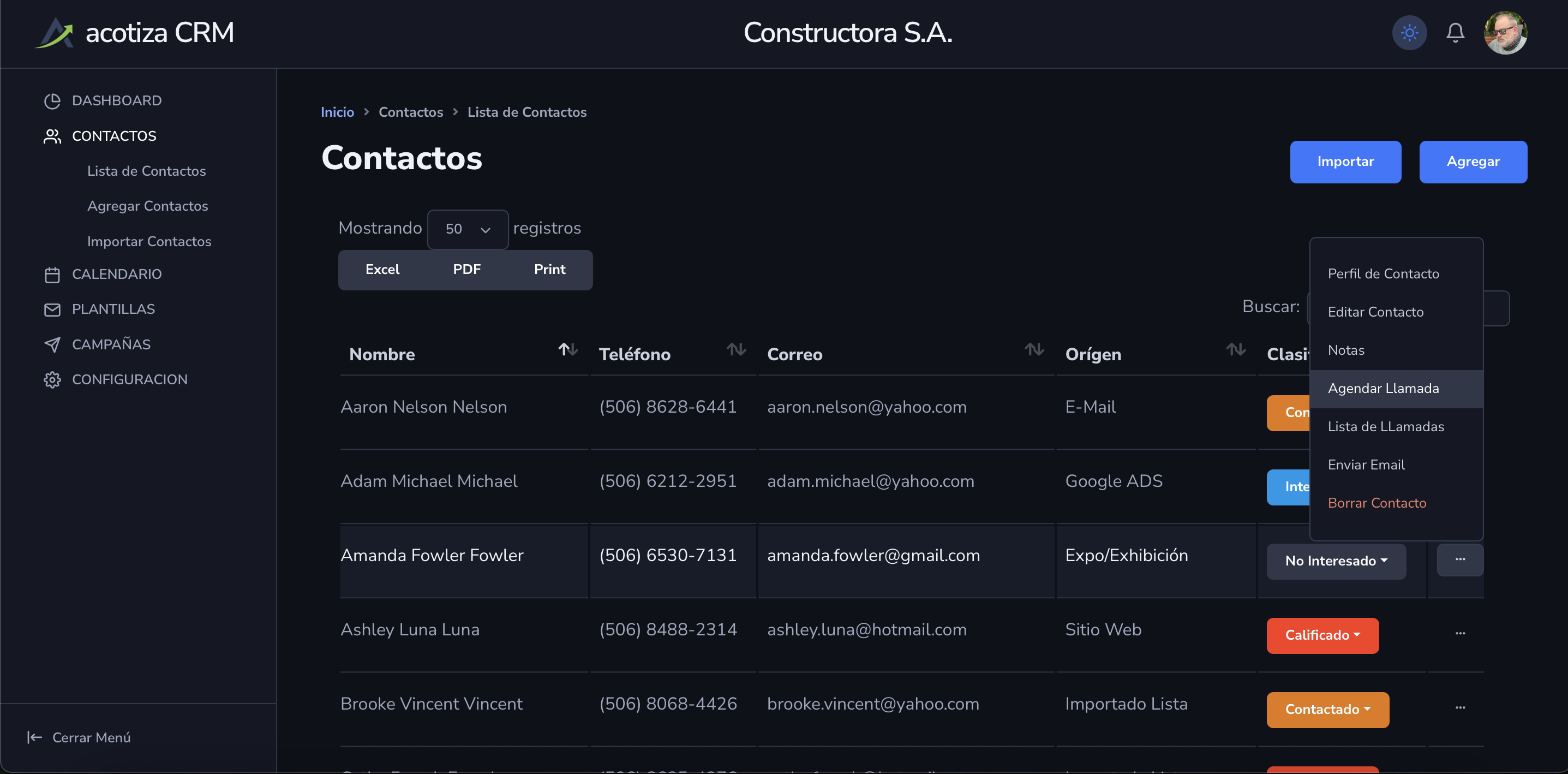
Task: Click the Importar button
Action: (1345, 162)
